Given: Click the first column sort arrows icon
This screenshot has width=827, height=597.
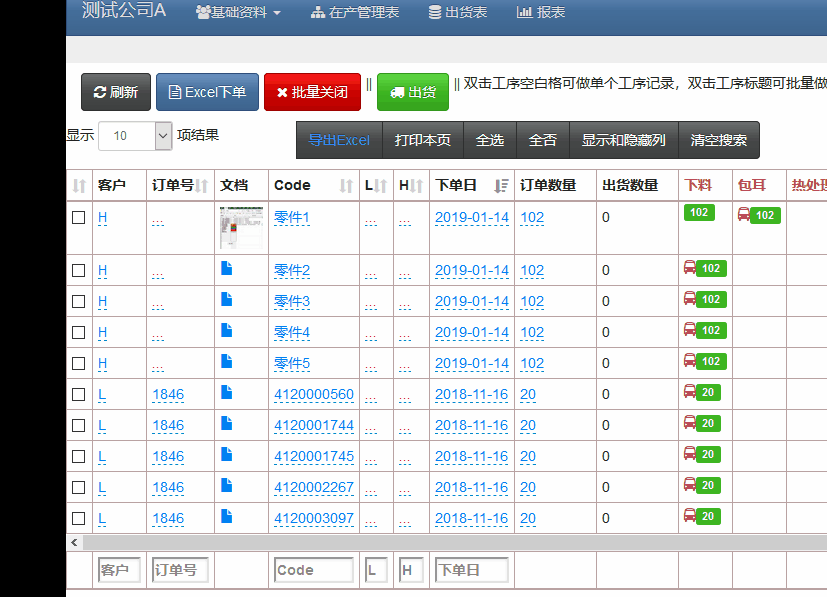Looking at the screenshot, I should pos(79,186).
